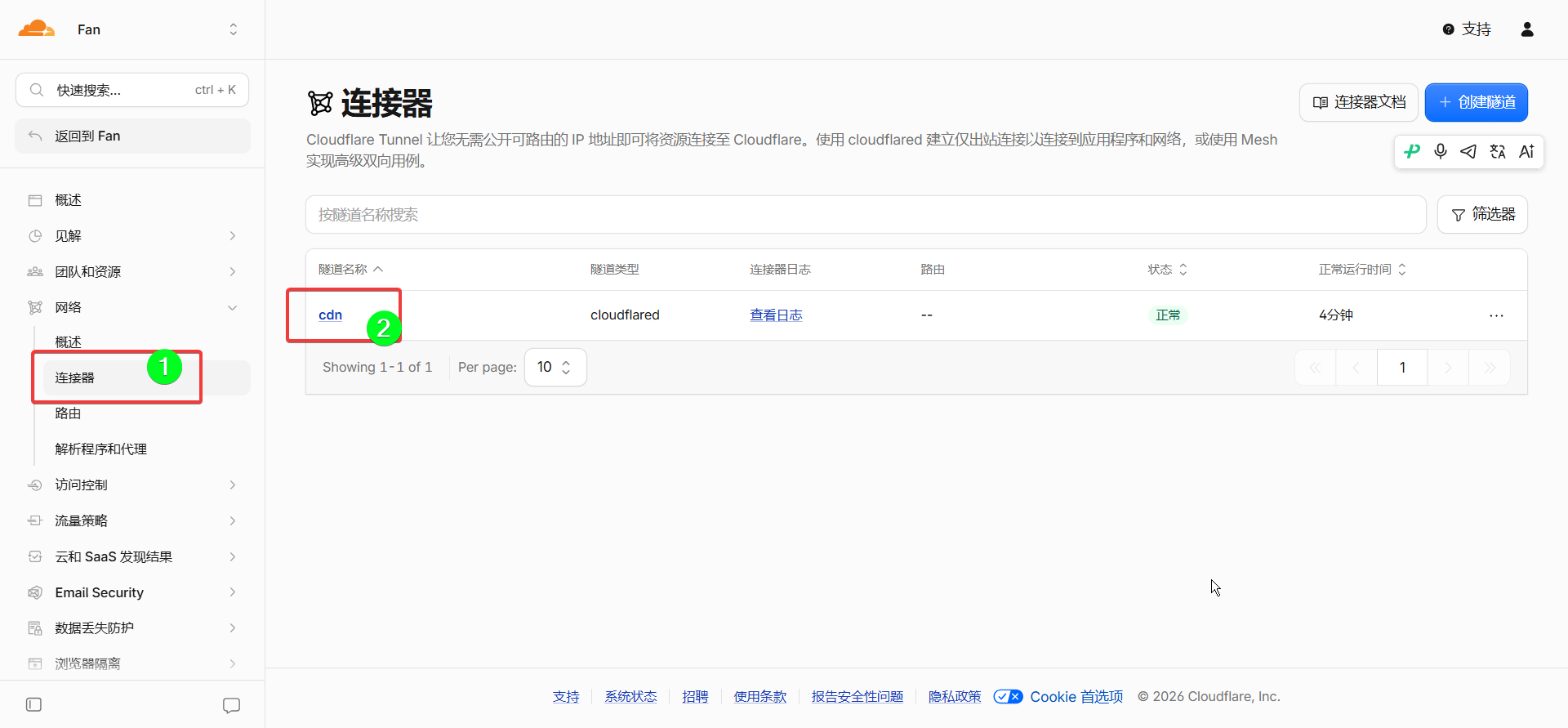Click the 网络 network icon

(35, 307)
